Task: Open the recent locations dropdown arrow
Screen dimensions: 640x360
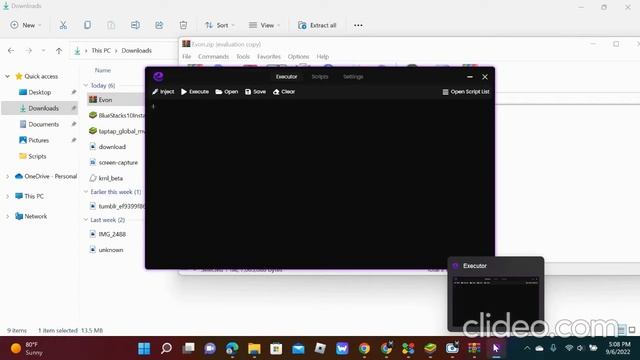Action: pyautogui.click(x=43, y=51)
